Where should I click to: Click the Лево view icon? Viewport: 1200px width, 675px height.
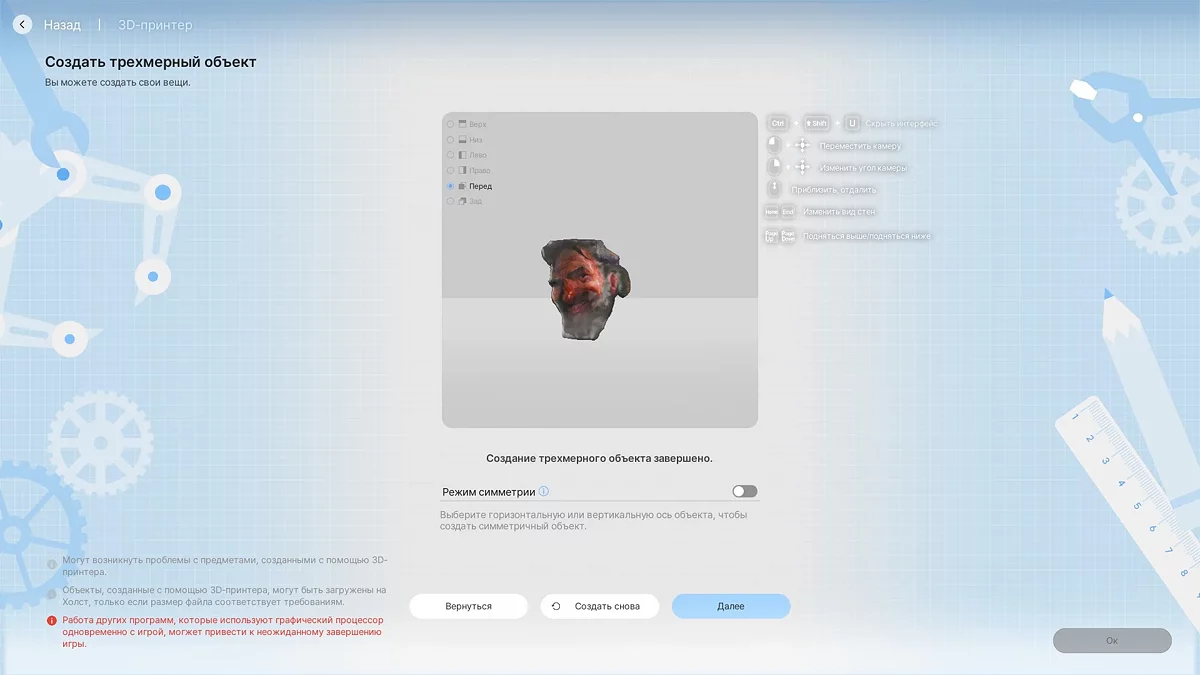[462, 155]
